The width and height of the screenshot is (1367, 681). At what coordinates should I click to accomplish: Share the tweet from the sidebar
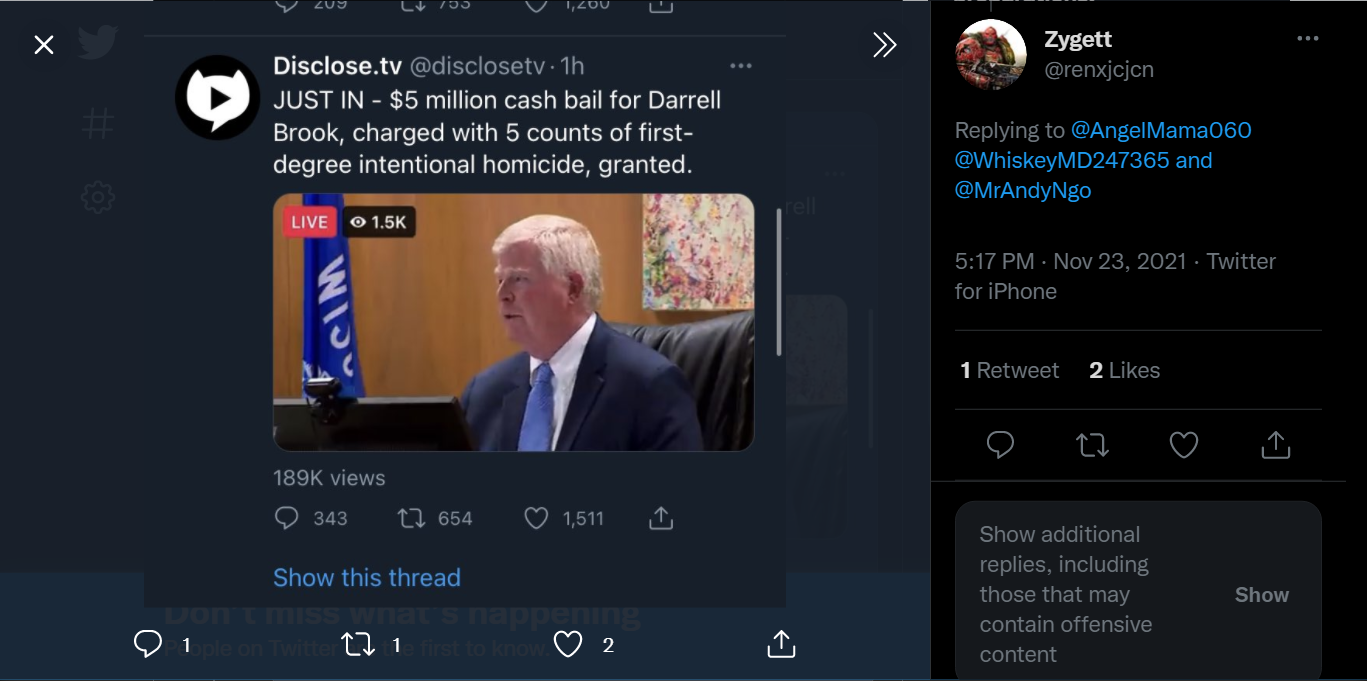point(1276,445)
